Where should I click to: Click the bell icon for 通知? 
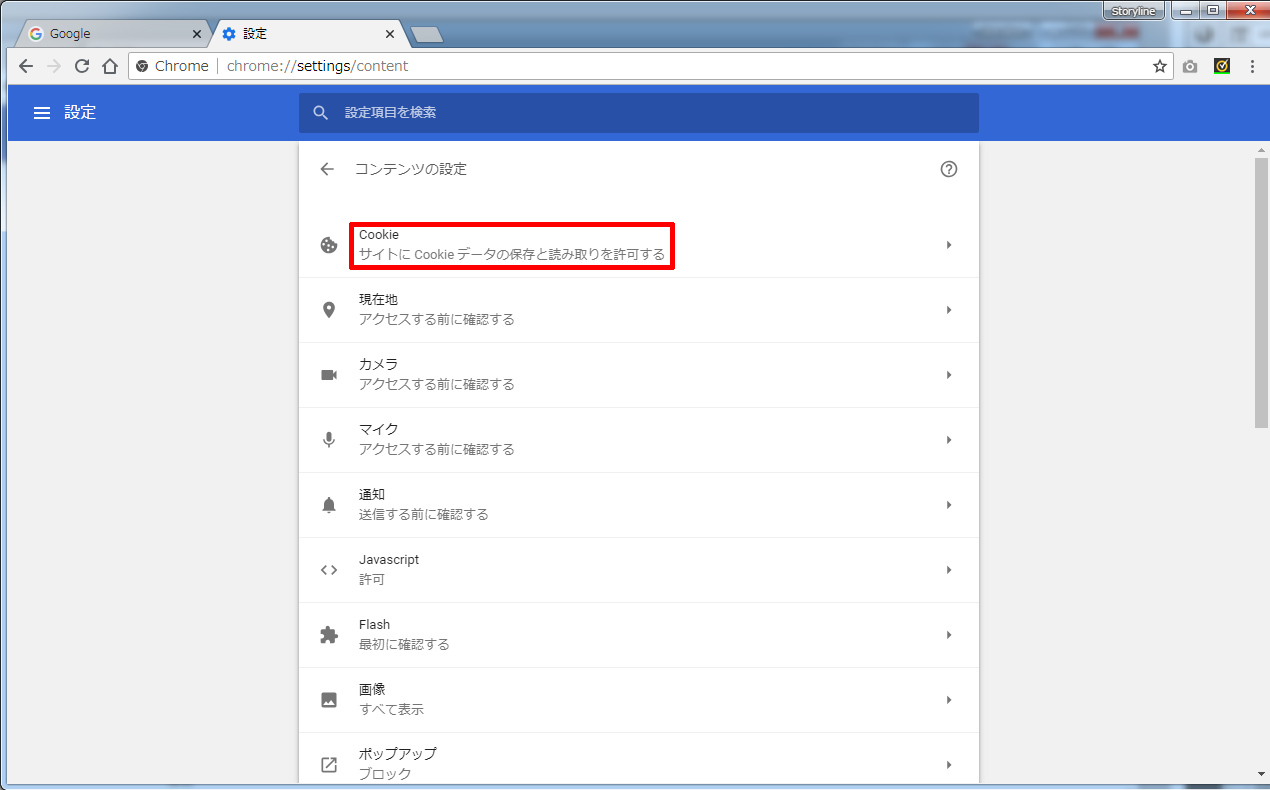point(329,505)
